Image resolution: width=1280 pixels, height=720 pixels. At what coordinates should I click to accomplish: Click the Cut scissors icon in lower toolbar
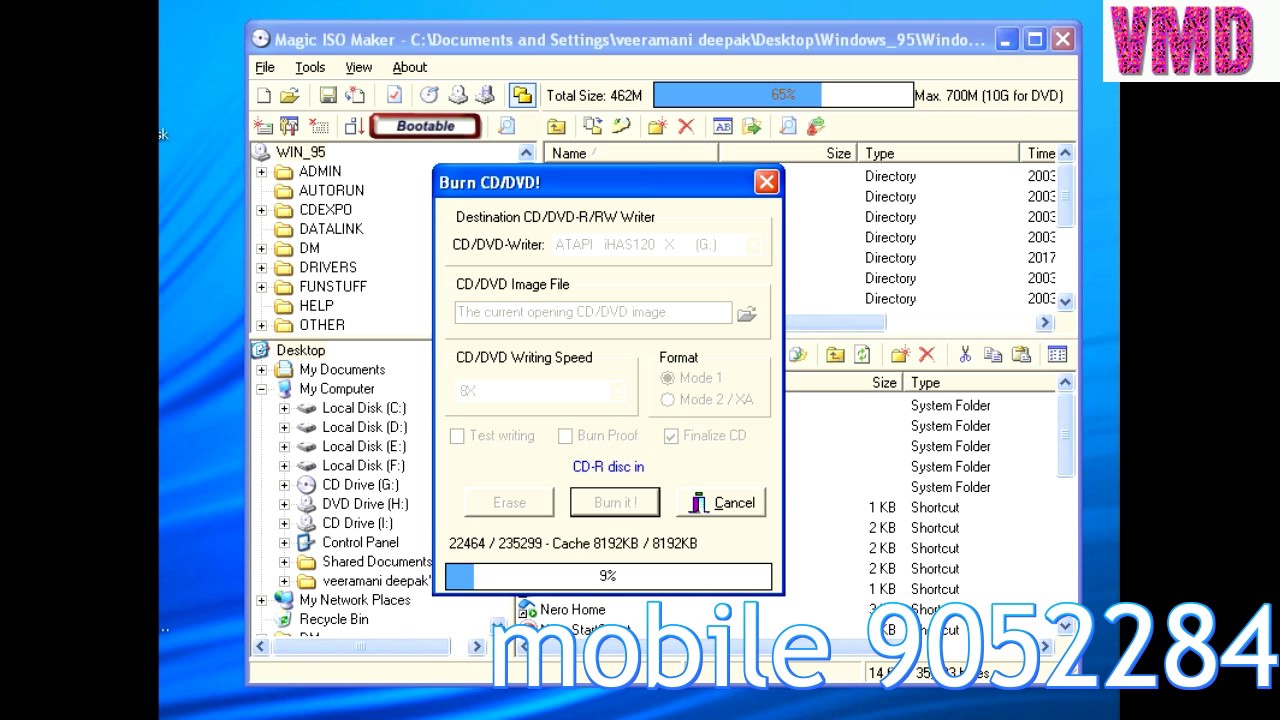[965, 355]
